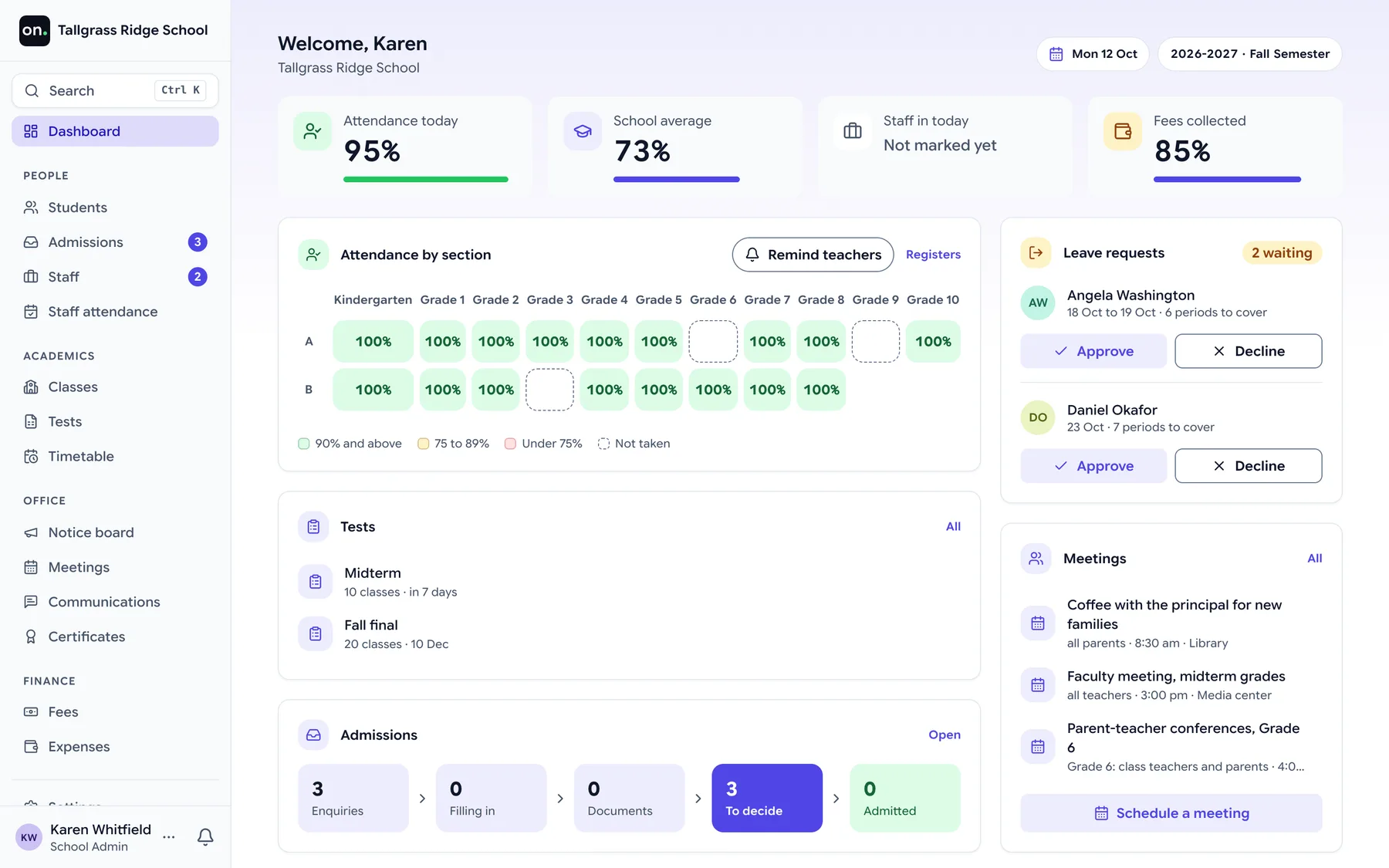Open the Registers link
Screen dimensions: 1389x868
pyautogui.click(x=933, y=255)
